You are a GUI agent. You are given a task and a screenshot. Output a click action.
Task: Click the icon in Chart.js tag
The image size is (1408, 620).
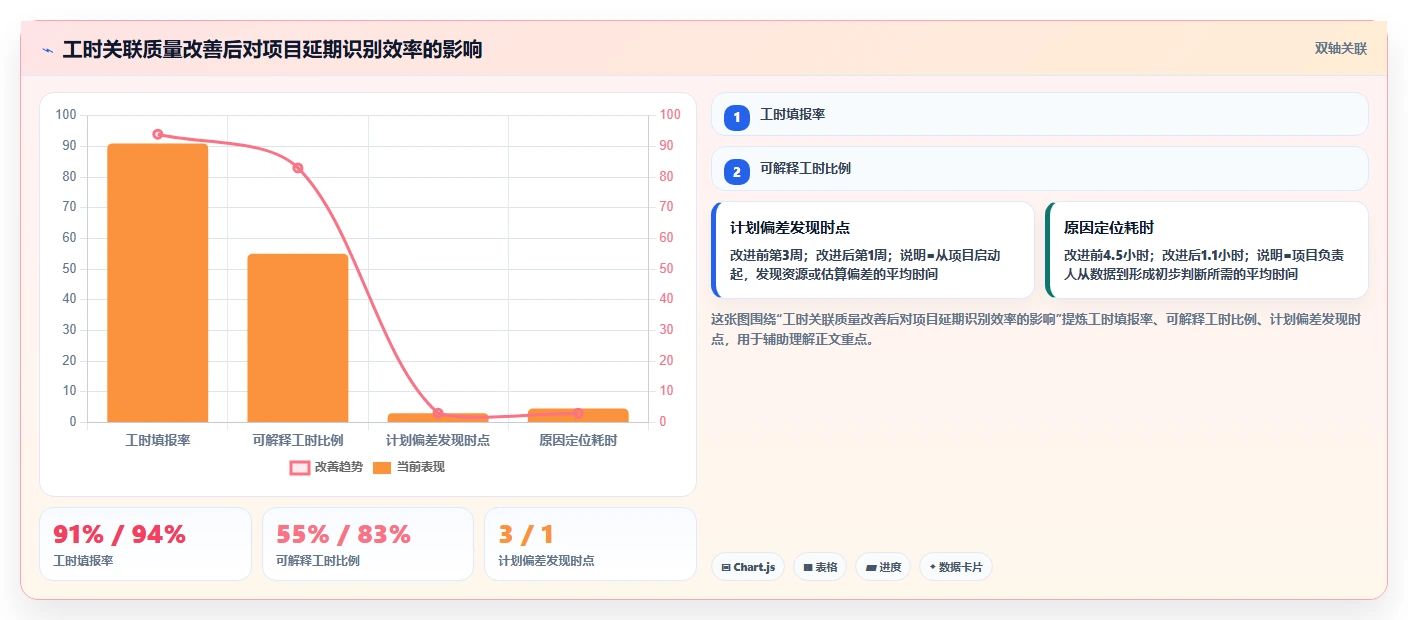[x=726, y=567]
